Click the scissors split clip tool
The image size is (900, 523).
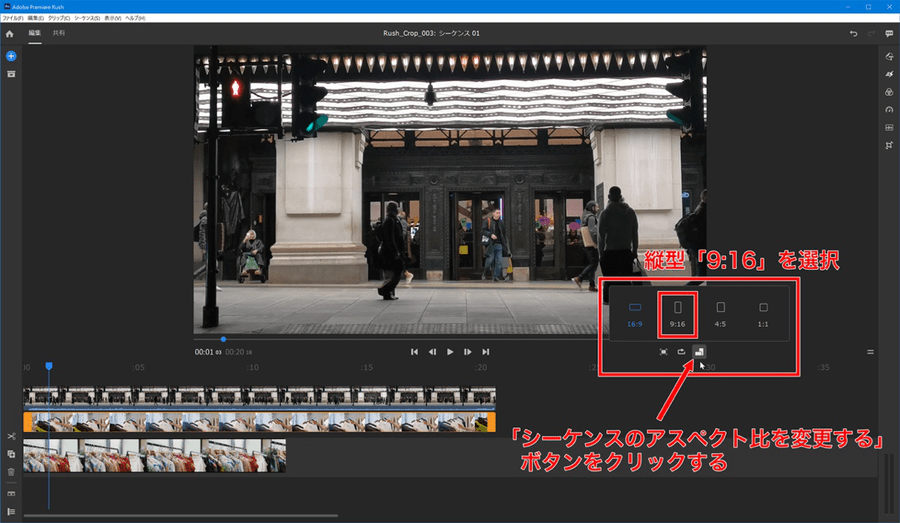pyautogui.click(x=11, y=437)
